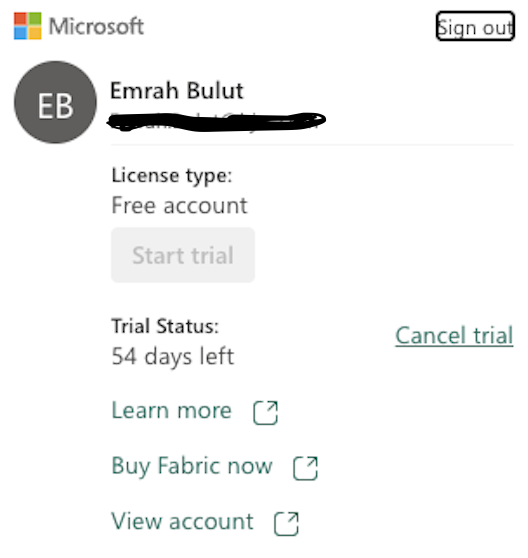The width and height of the screenshot is (528, 558).
Task: Open external link icon beside Buy Fabric now
Action: [305, 468]
